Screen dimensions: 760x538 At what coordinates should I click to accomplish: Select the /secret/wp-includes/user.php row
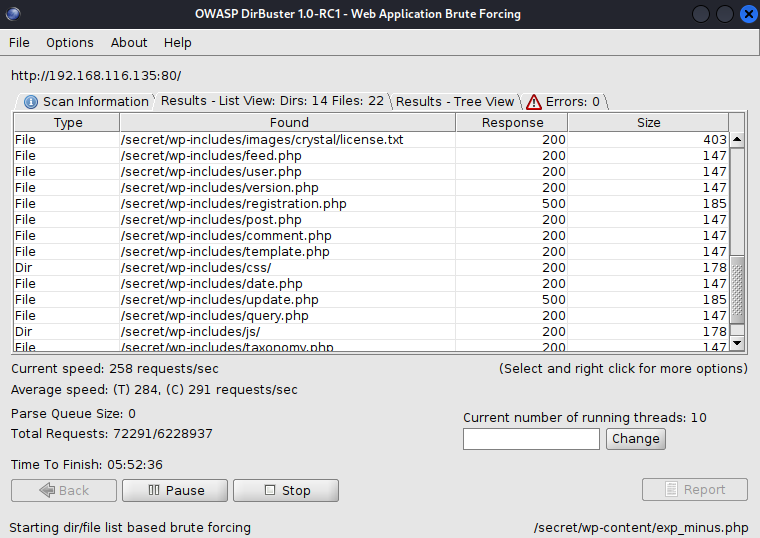point(371,172)
